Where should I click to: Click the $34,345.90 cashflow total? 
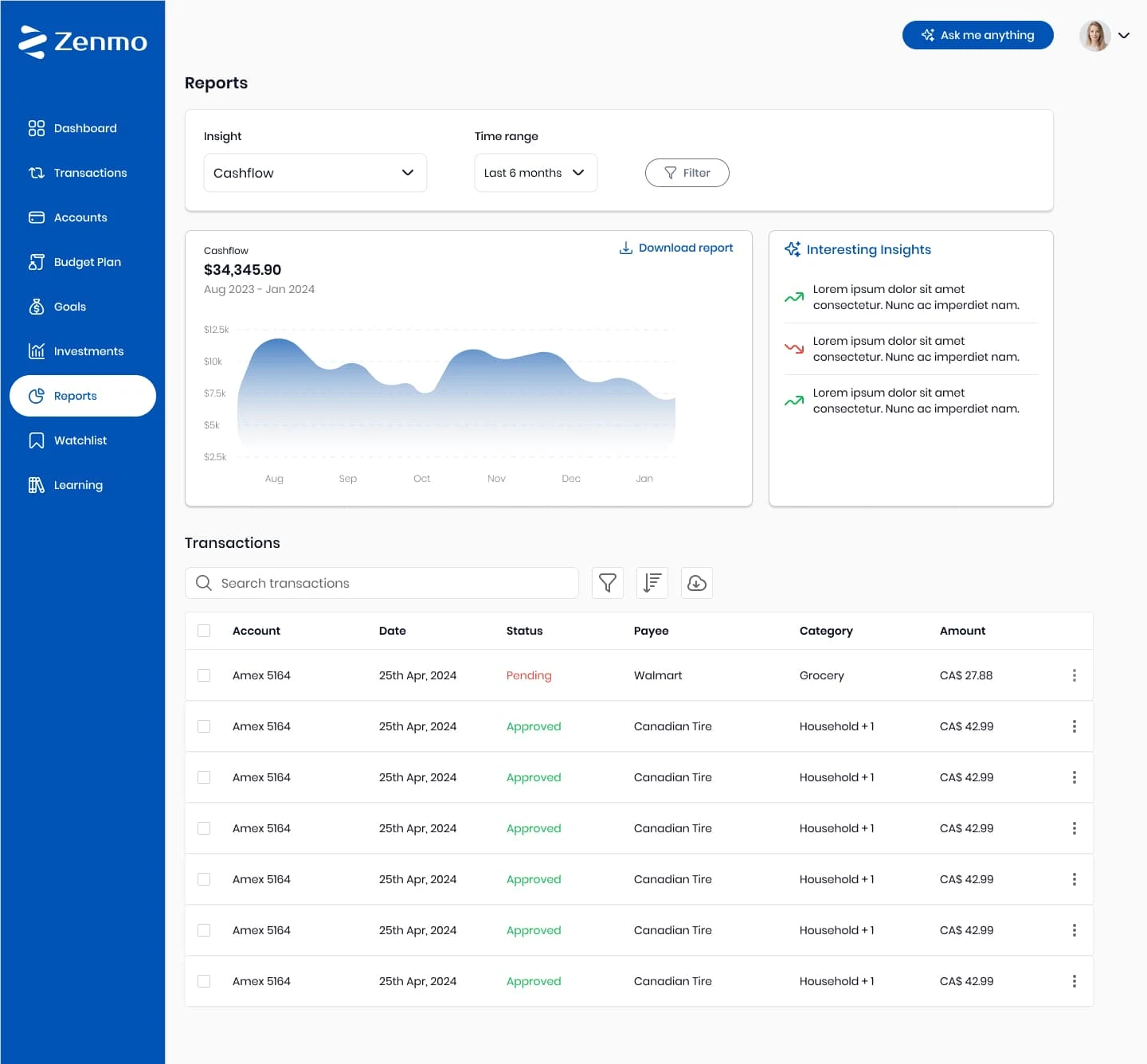(x=242, y=270)
